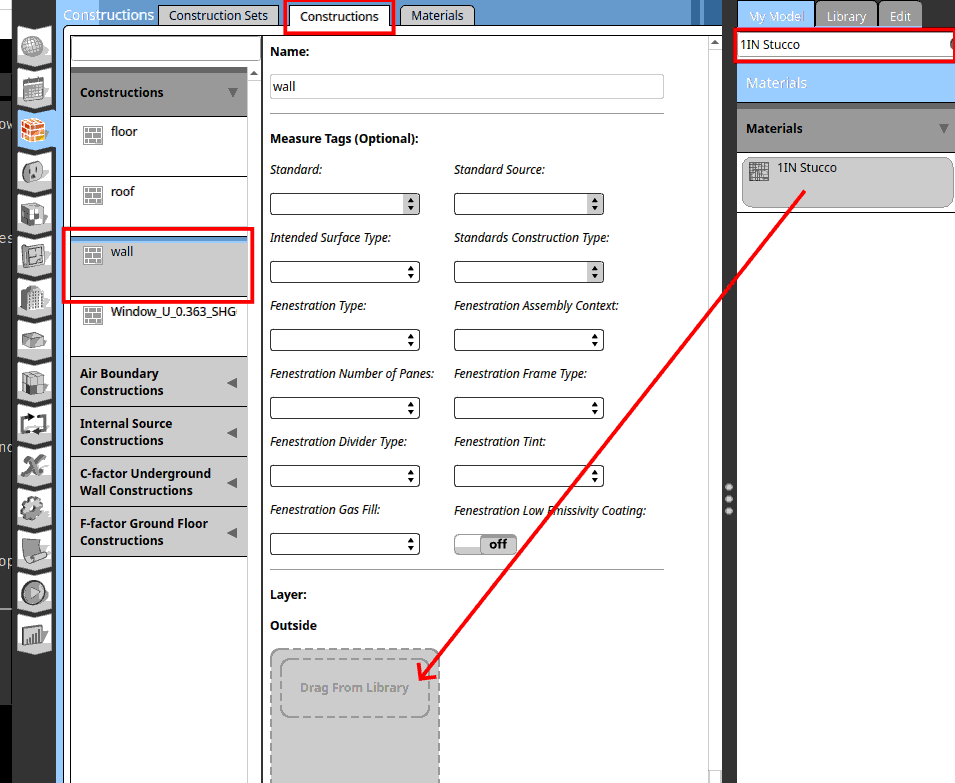
Task: Open the Results Summary chart icon
Action: pyautogui.click(x=34, y=634)
